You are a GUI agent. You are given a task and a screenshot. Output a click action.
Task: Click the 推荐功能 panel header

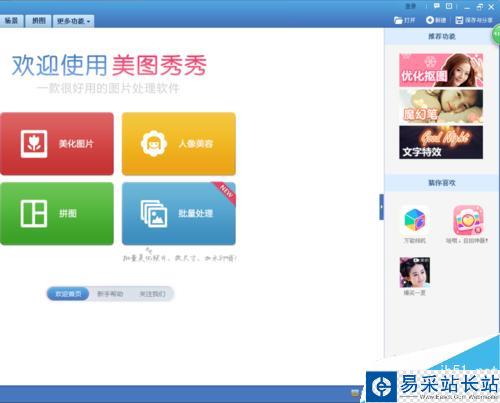[x=442, y=36]
